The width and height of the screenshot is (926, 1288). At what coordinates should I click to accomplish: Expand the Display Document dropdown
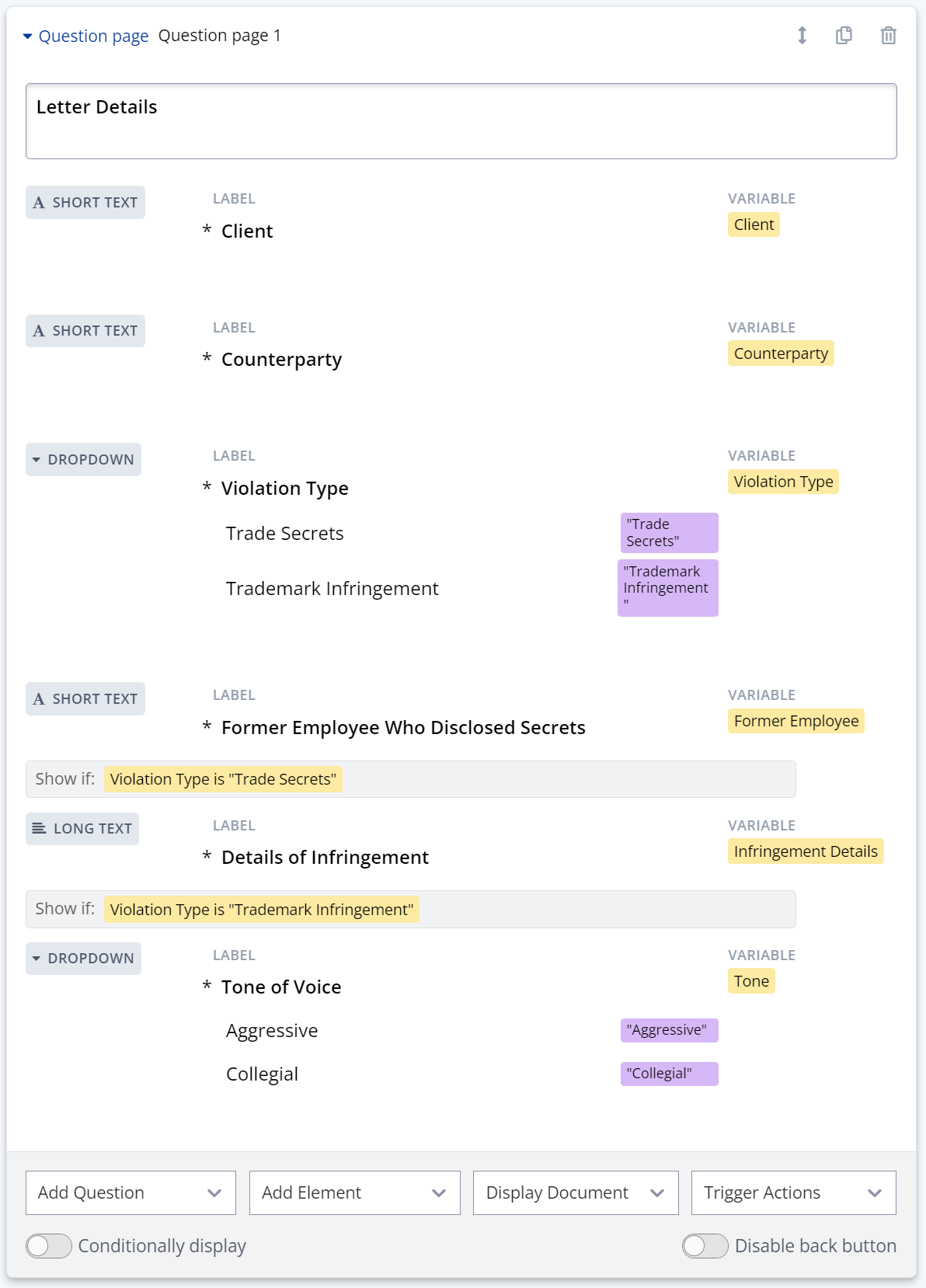575,1192
